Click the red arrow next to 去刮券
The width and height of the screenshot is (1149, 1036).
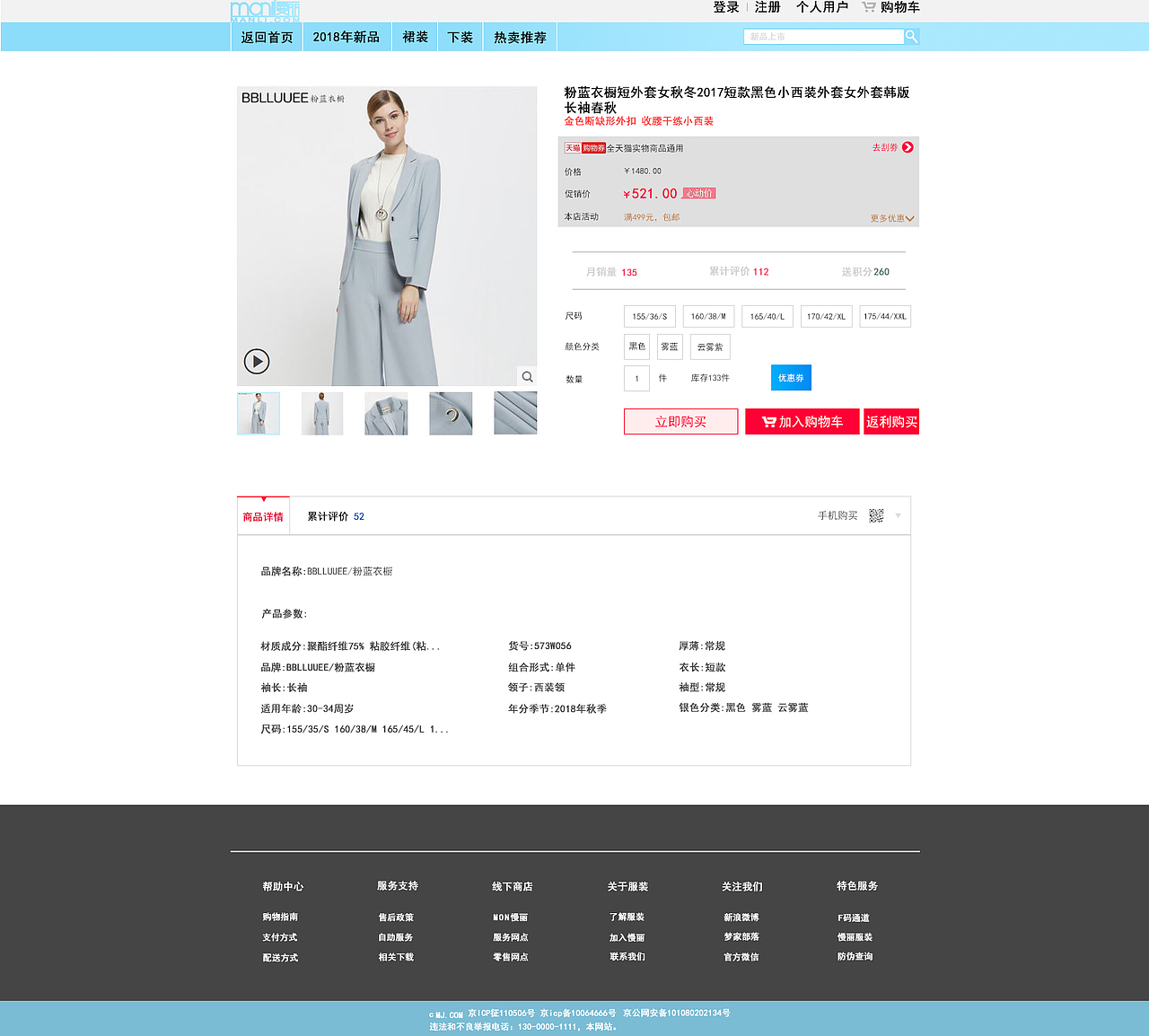[908, 147]
